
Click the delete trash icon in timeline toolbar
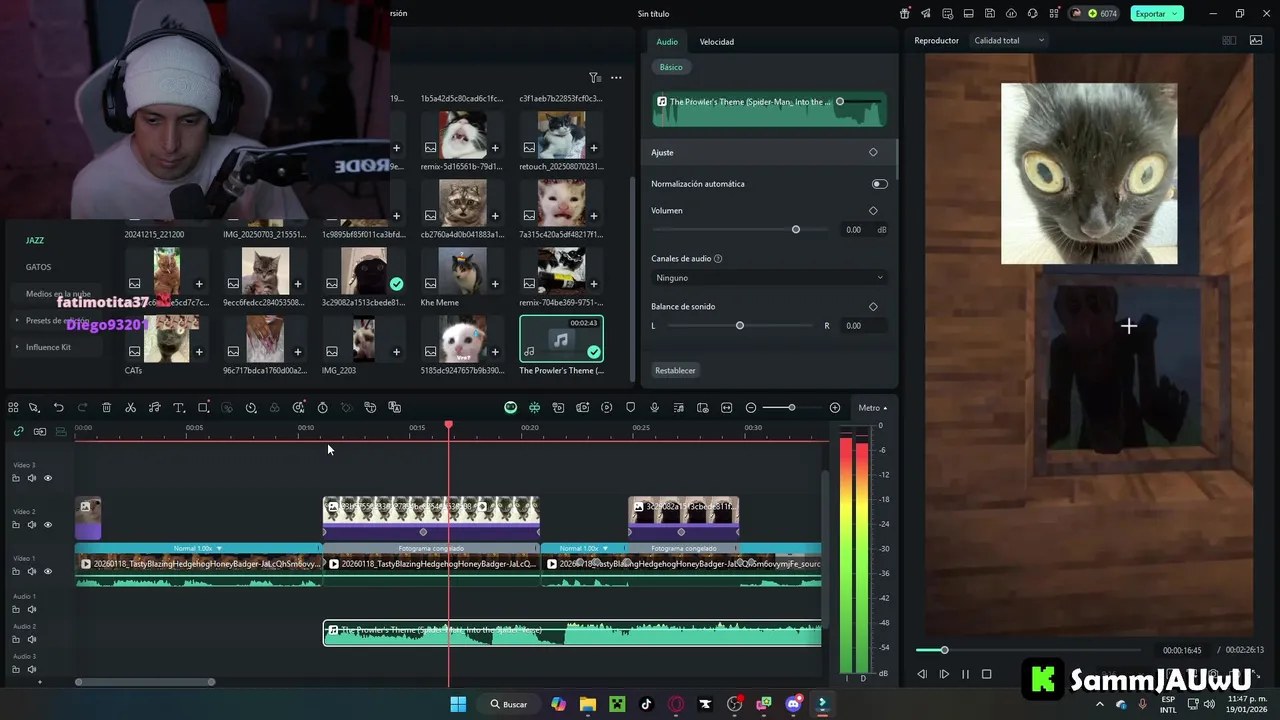click(106, 408)
